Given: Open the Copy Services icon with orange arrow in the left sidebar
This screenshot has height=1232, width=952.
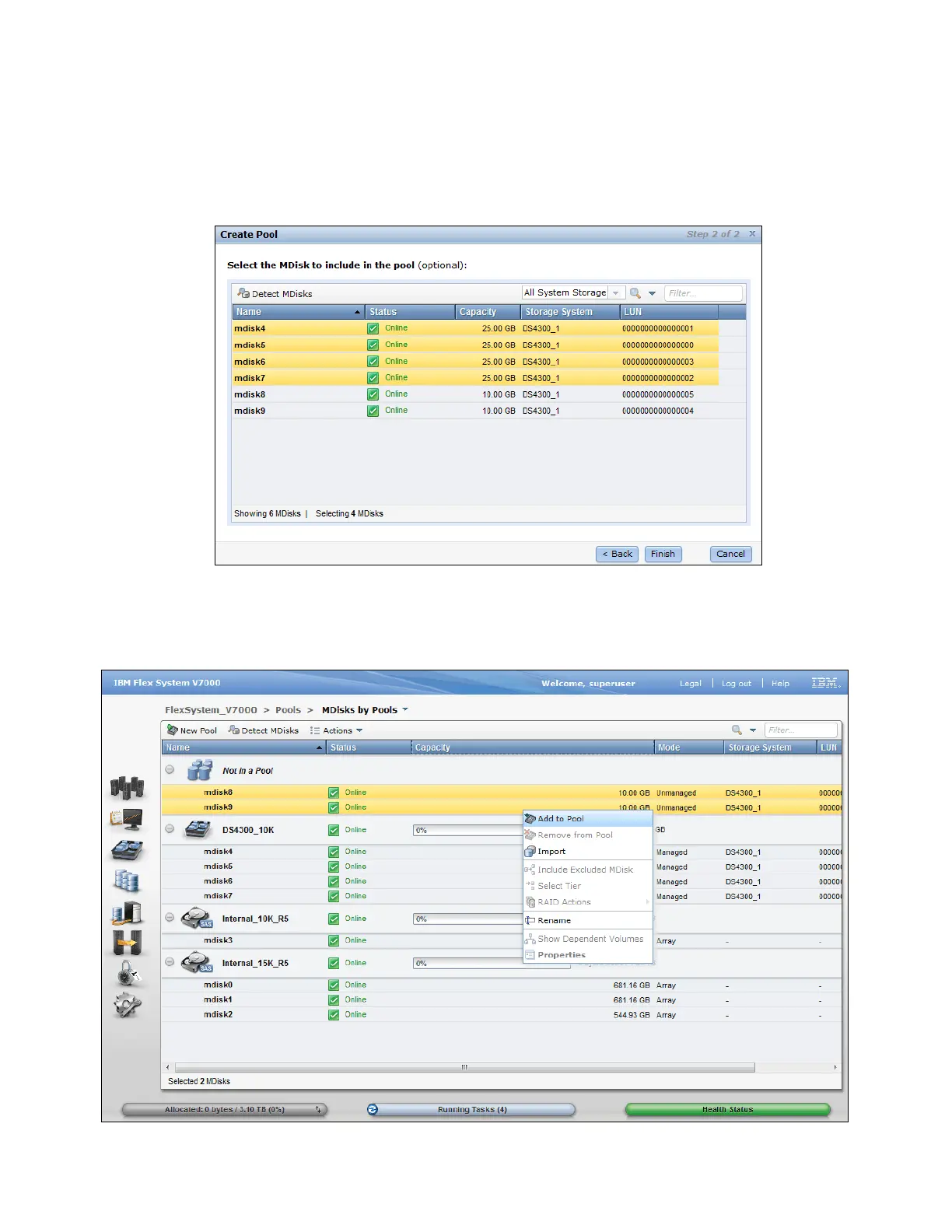Looking at the screenshot, I should pyautogui.click(x=128, y=943).
